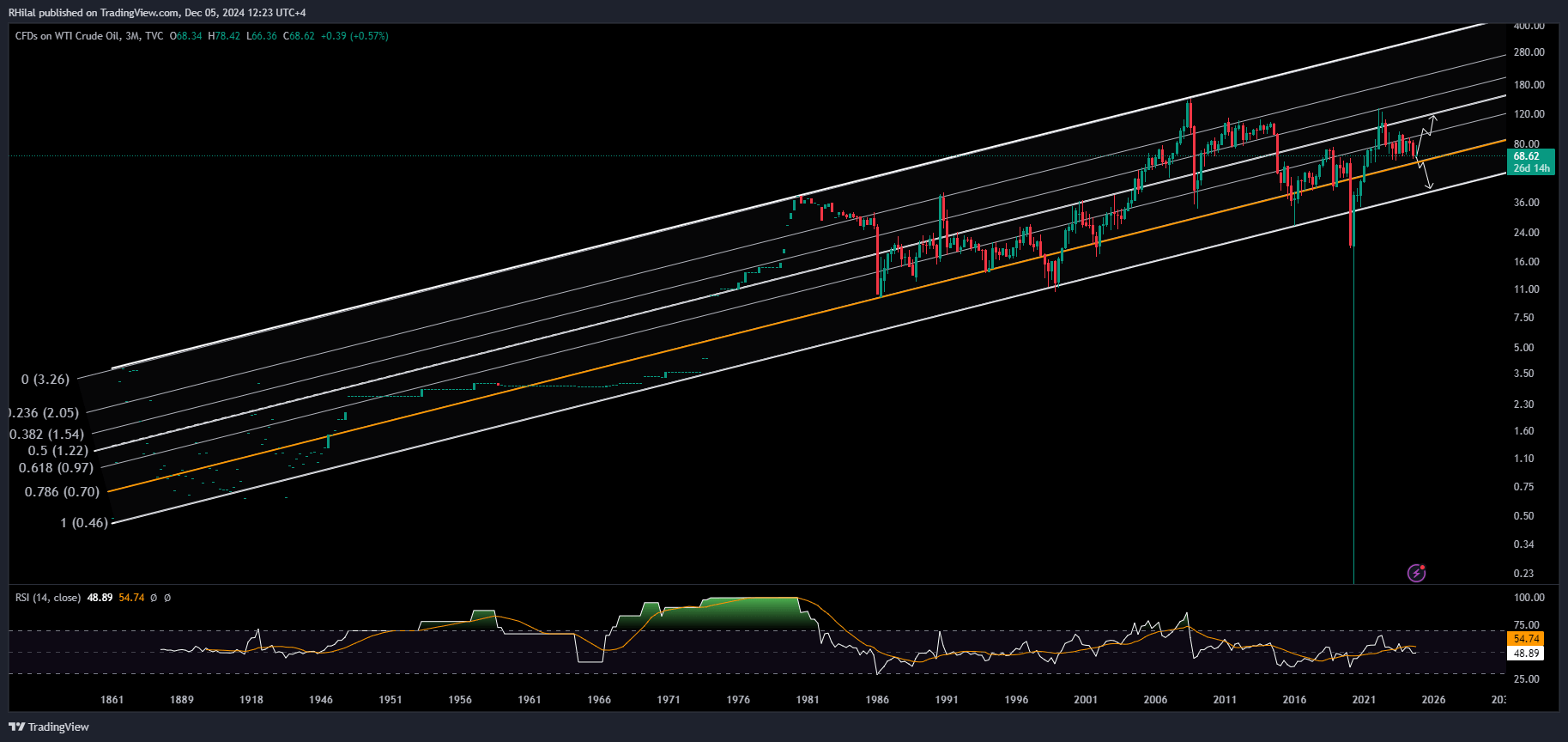Select the white 48.89 tag on RSI axis

(x=1525, y=654)
